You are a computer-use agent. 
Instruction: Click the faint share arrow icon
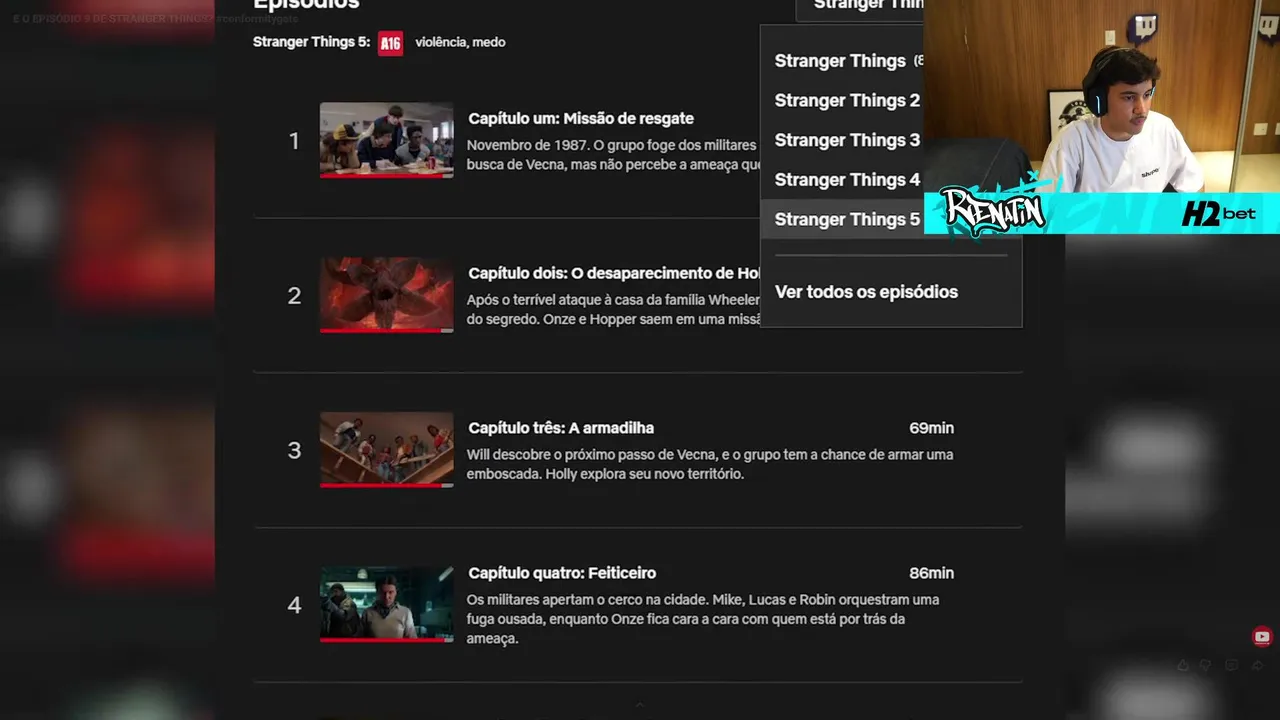coord(1257,665)
